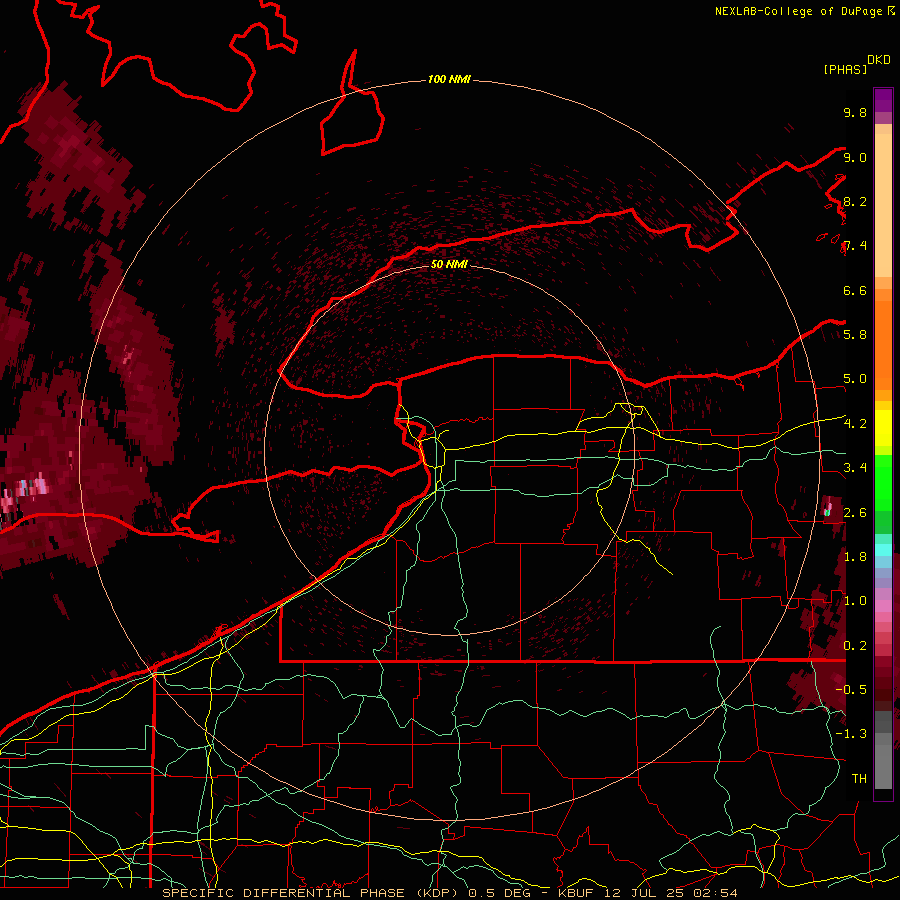Screen dimensions: 900x900
Task: Click the 9.0 value on the color scale
Action: (855, 157)
